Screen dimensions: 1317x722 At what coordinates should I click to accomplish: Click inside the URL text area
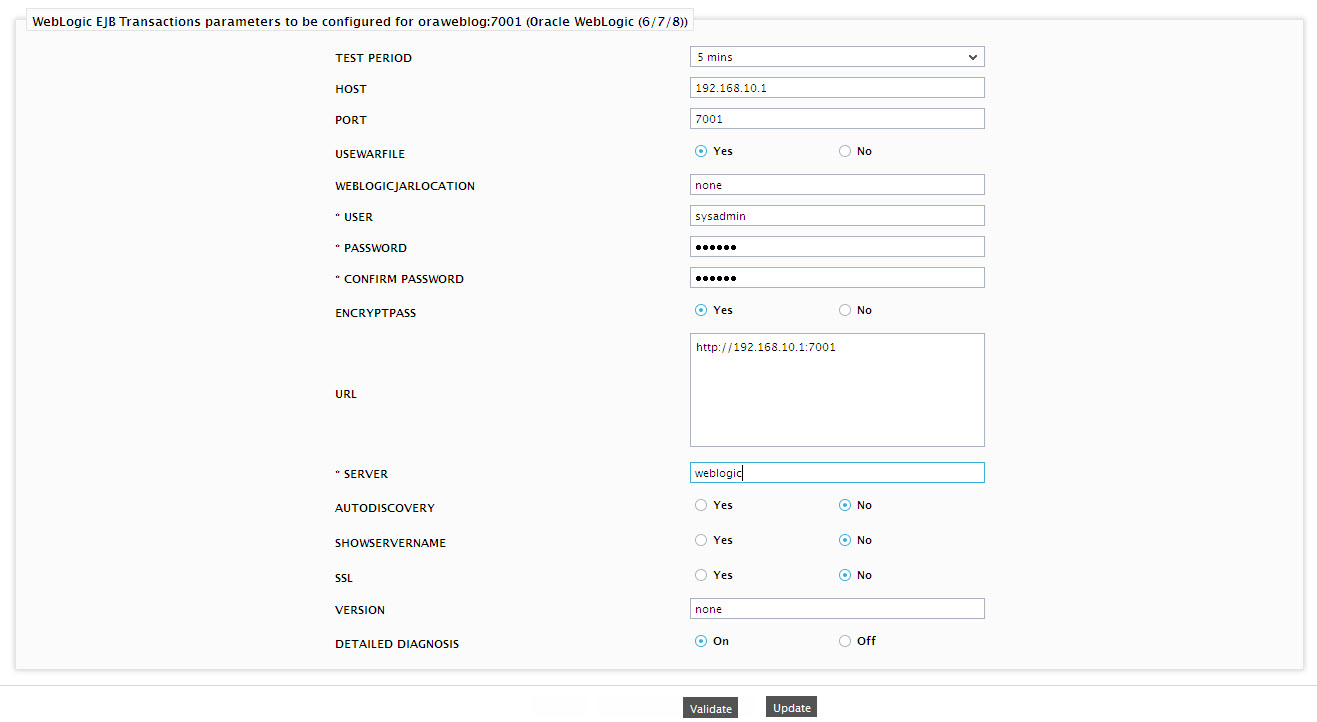pyautogui.click(x=837, y=390)
